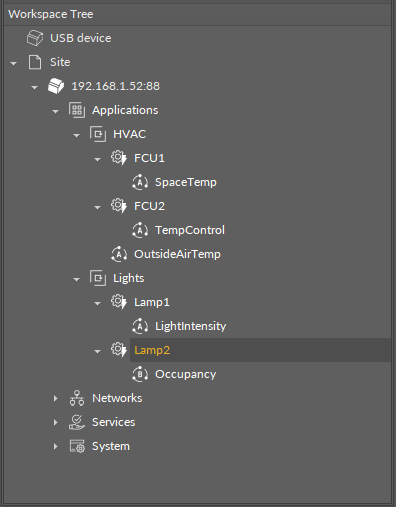Select the Occupancy label
Screen dimensions: 396x507
[x=186, y=374]
